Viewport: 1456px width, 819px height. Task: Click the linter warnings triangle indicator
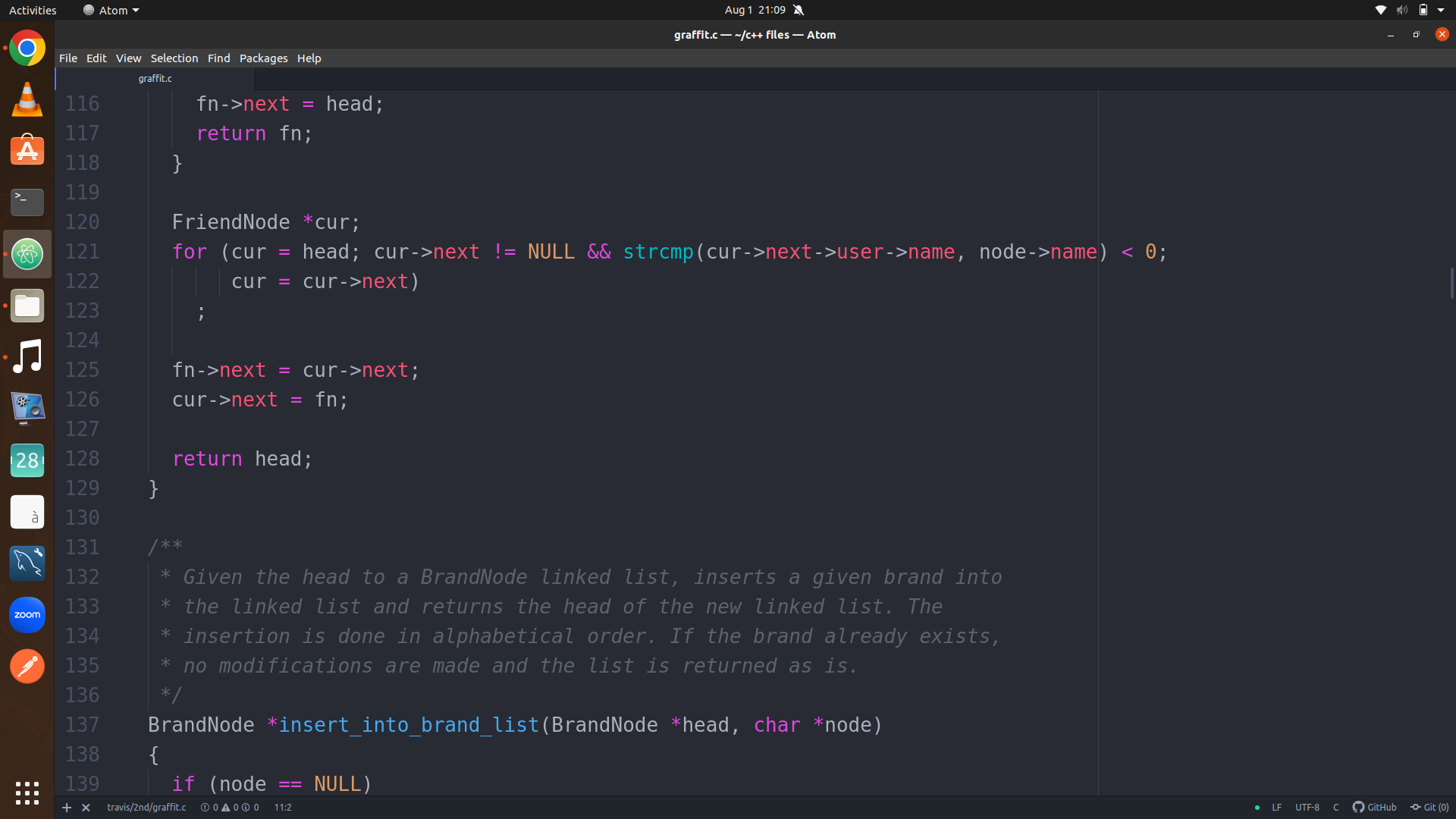[230, 808]
